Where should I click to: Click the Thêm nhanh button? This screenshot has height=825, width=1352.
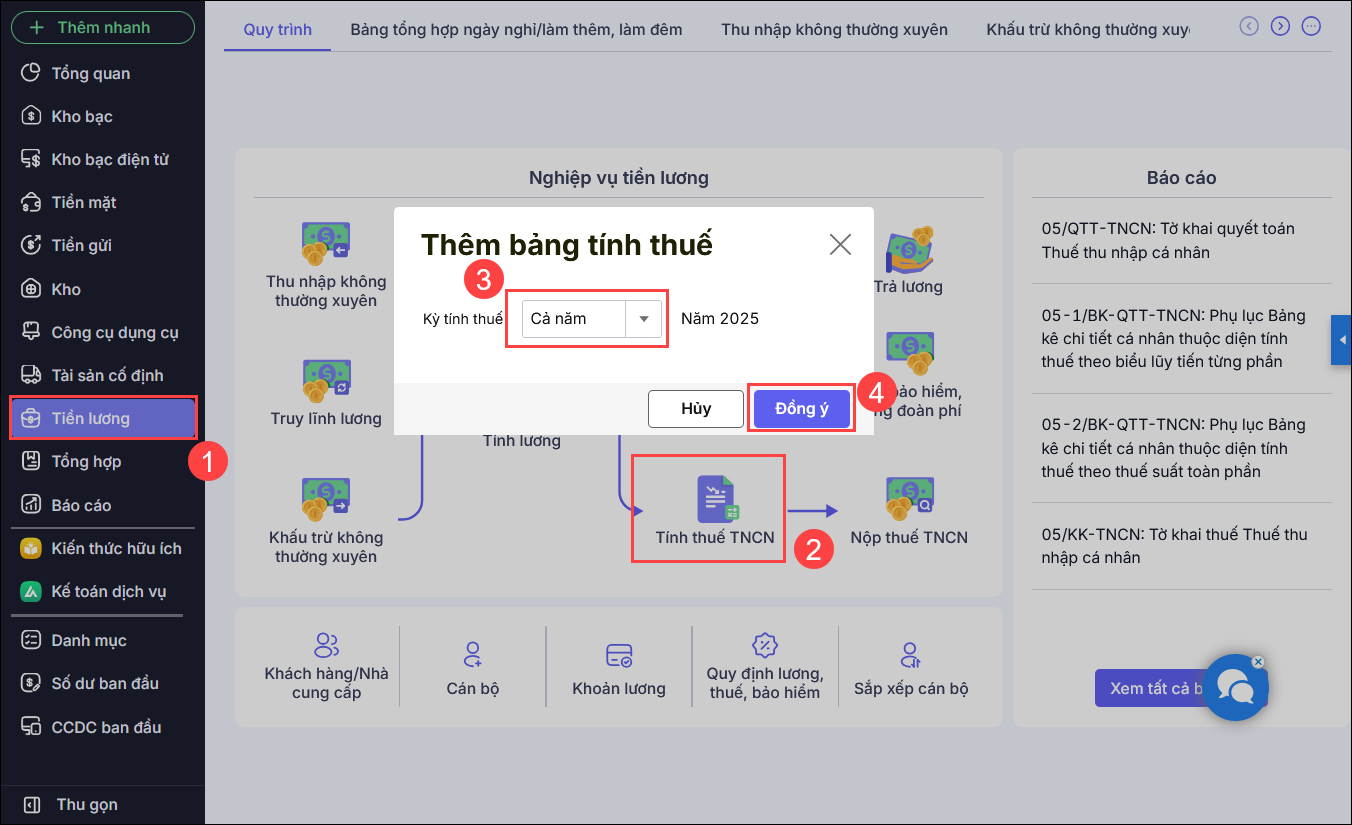click(103, 27)
